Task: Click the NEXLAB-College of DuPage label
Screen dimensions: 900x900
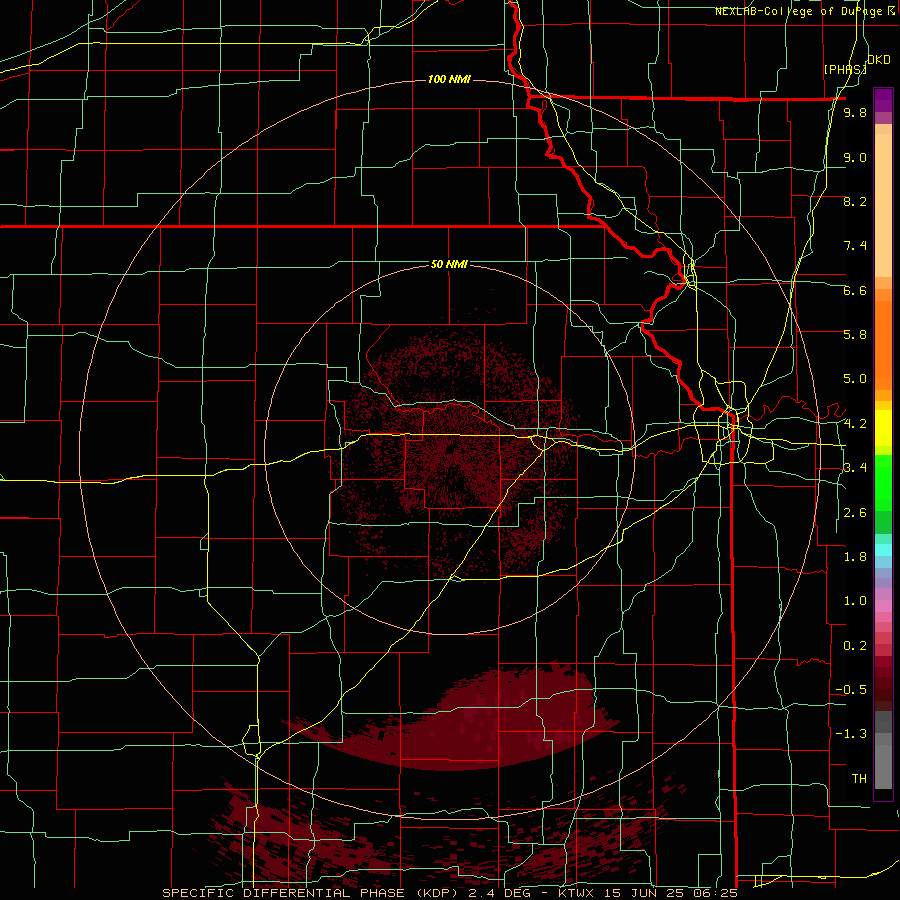Action: [805, 11]
